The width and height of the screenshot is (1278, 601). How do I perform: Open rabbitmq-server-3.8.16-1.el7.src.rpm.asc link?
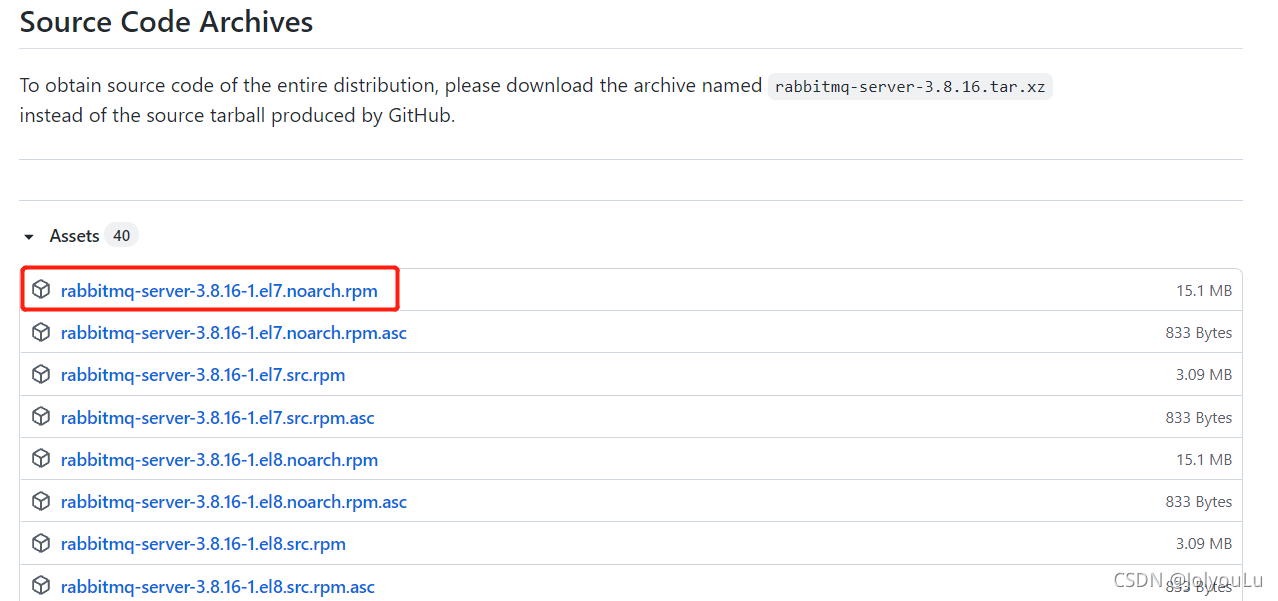[218, 418]
